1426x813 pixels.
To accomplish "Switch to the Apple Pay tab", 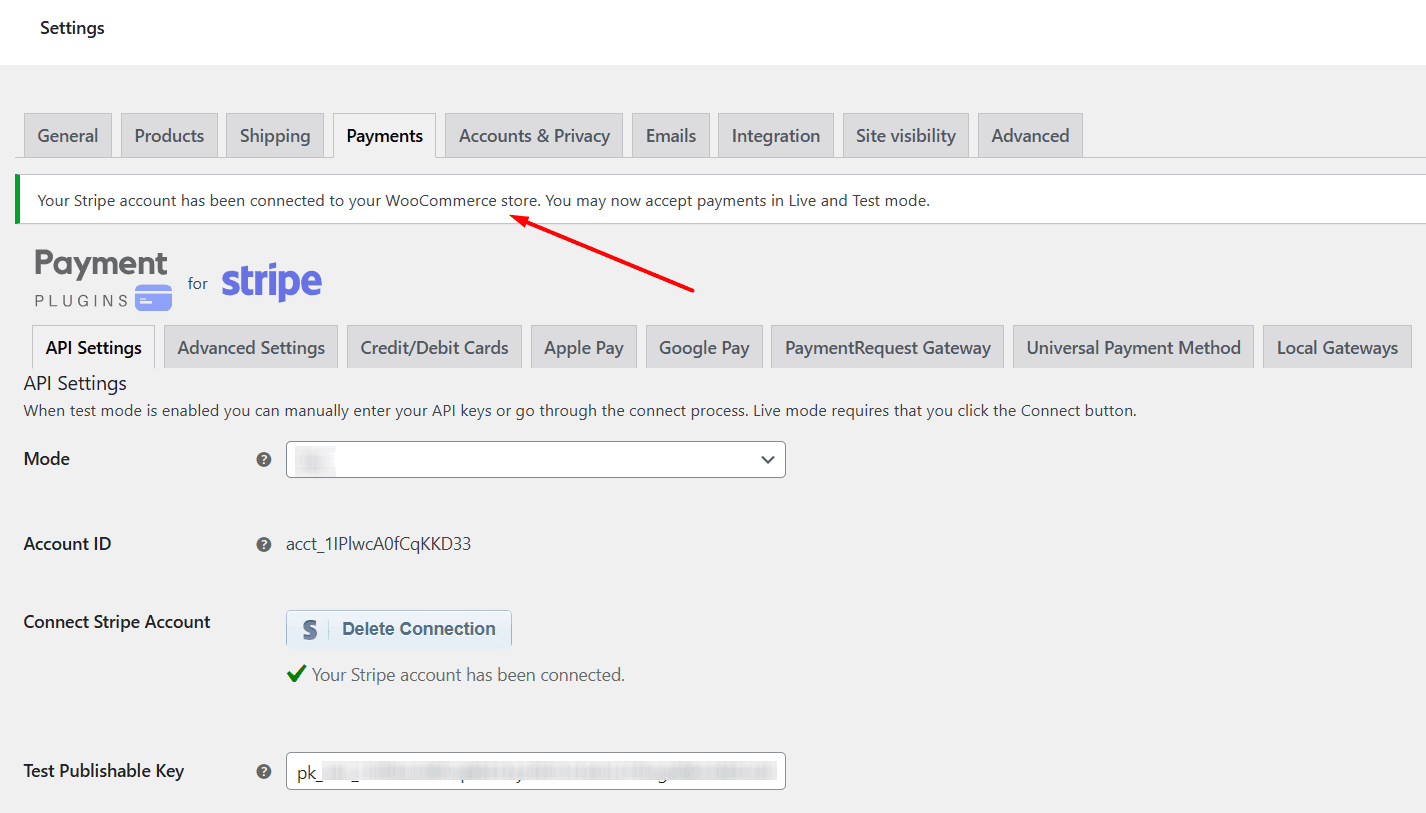I will [x=584, y=347].
